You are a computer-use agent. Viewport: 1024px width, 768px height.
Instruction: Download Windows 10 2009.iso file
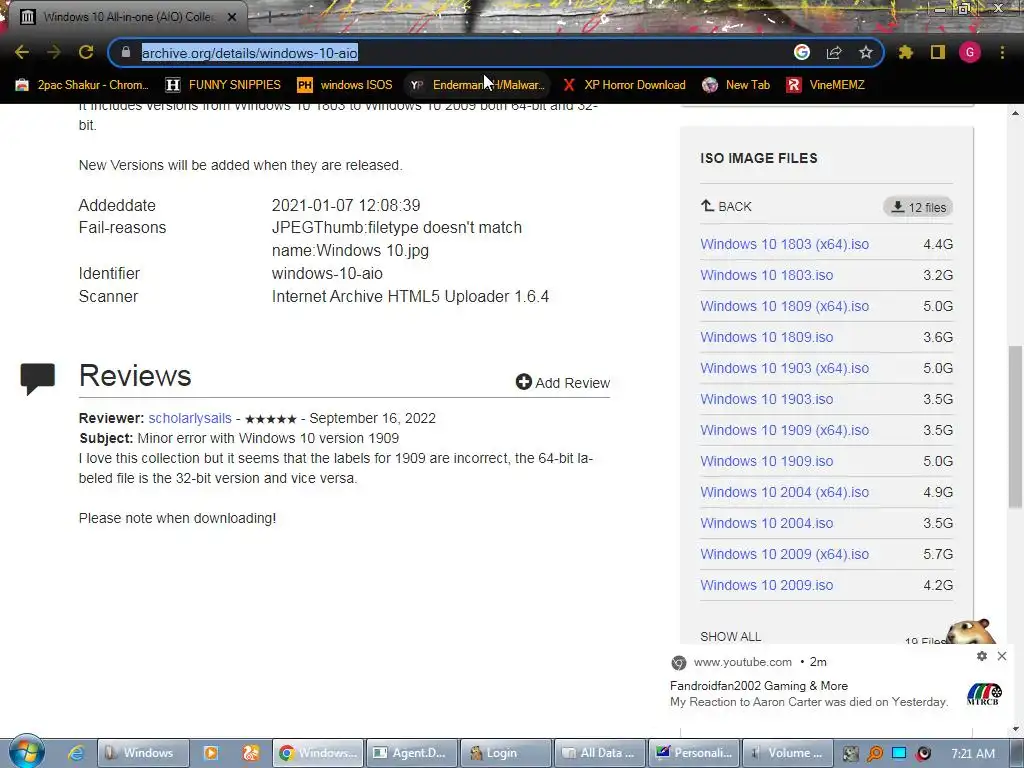[767, 585]
